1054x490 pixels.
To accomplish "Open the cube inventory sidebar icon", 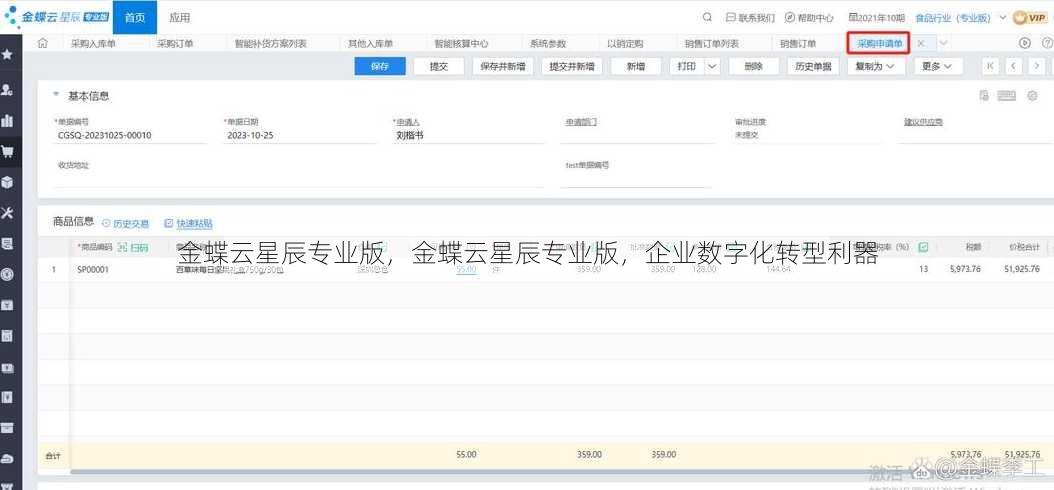I will coord(7,182).
